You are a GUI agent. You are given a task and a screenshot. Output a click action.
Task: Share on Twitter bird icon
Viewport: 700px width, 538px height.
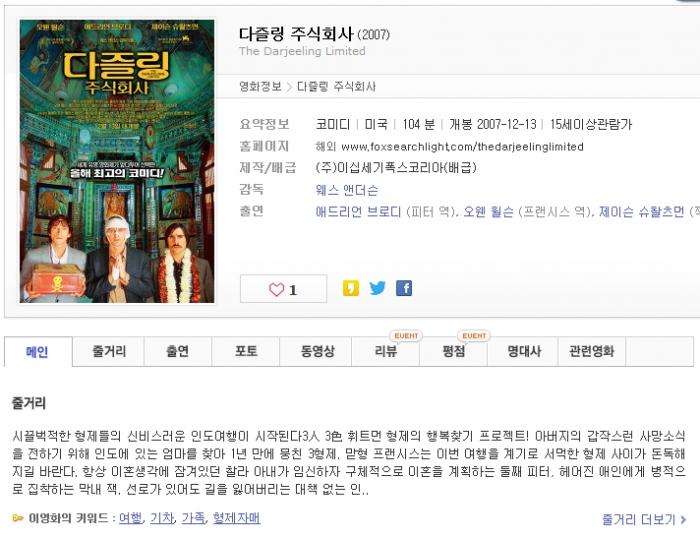pos(377,288)
